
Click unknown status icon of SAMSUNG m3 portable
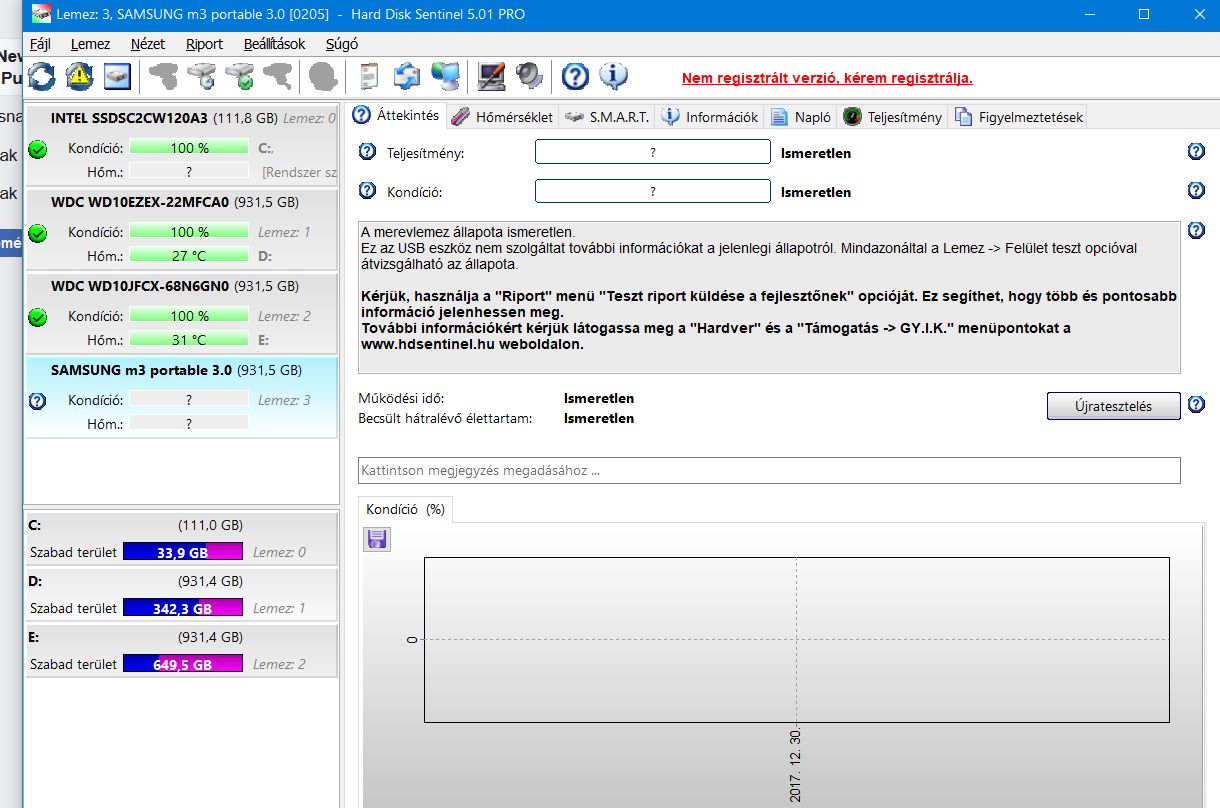38,401
